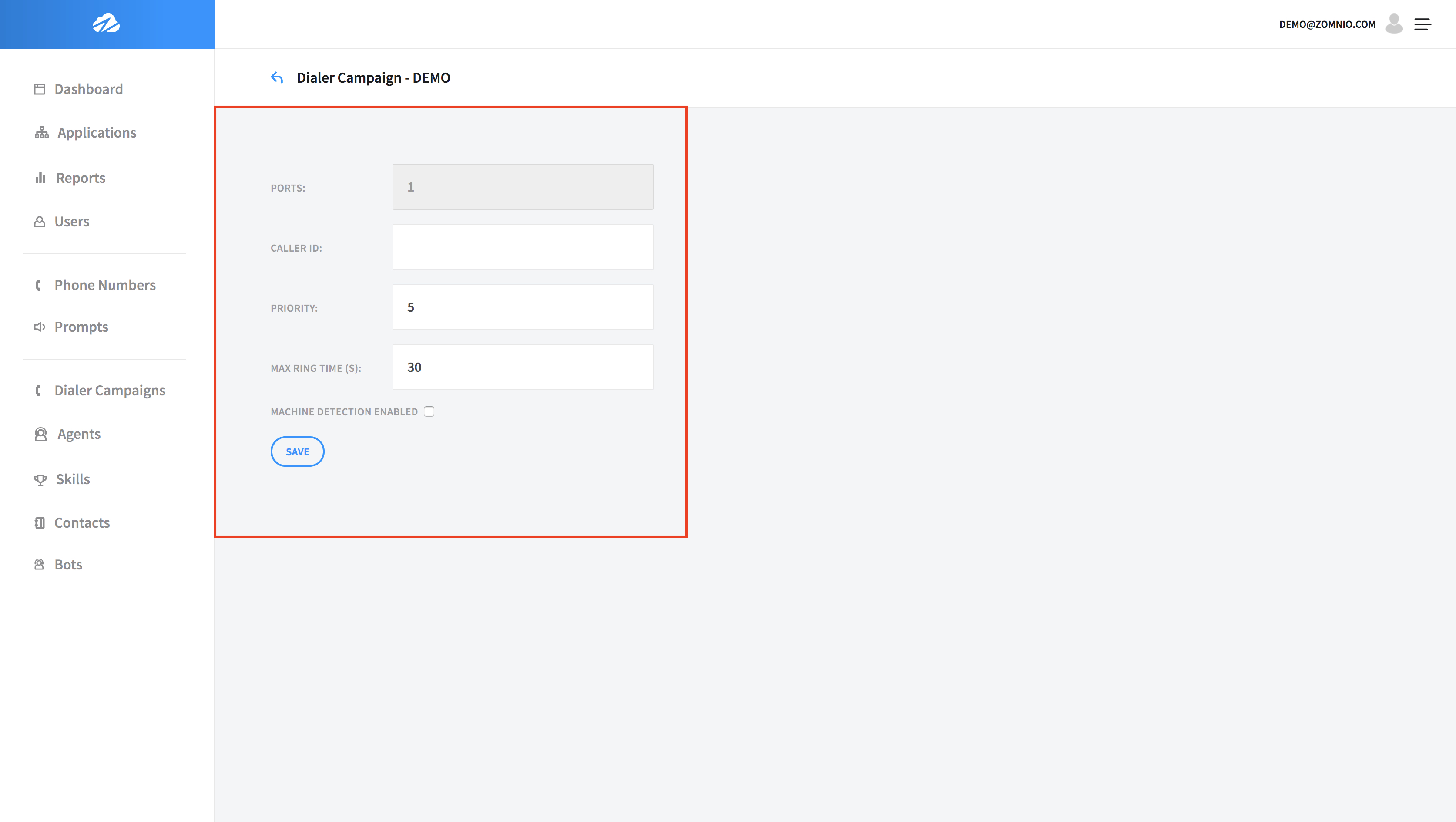The image size is (1456, 822).
Task: Edit the Priority value field
Action: (x=522, y=307)
